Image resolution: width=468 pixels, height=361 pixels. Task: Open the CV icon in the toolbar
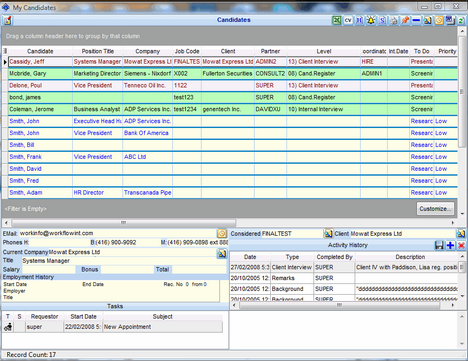[348, 20]
